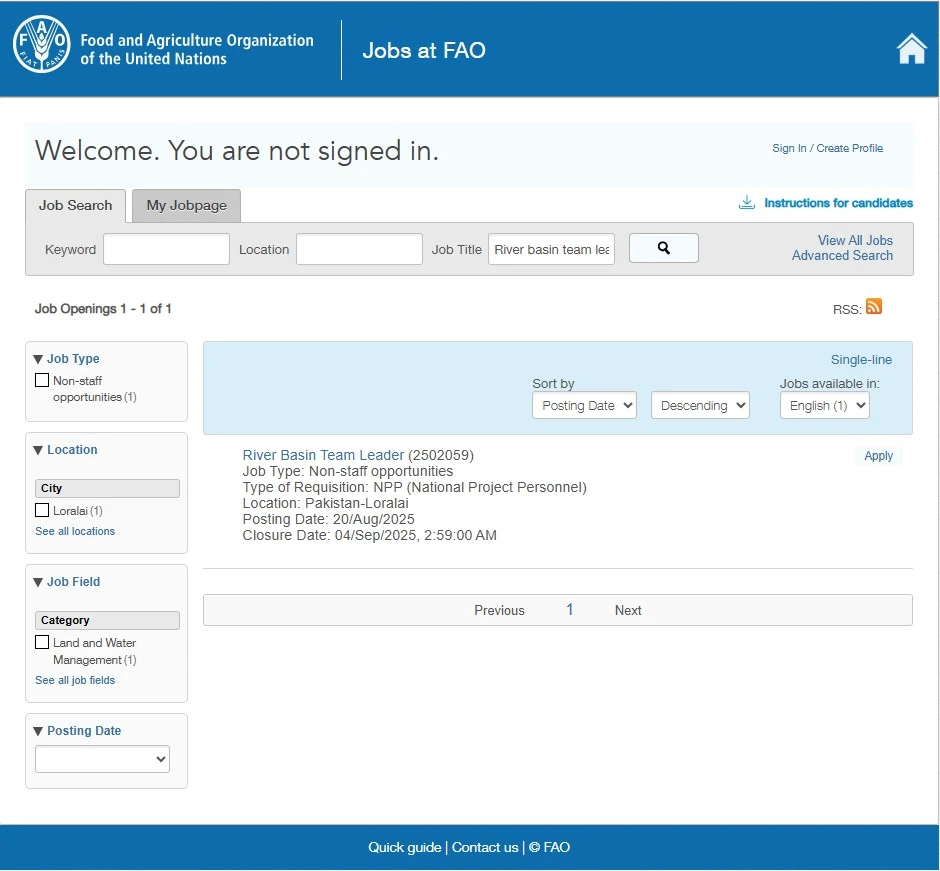The height and width of the screenshot is (871, 940).
Task: Click the magnifying glass search button
Action: tap(664, 248)
